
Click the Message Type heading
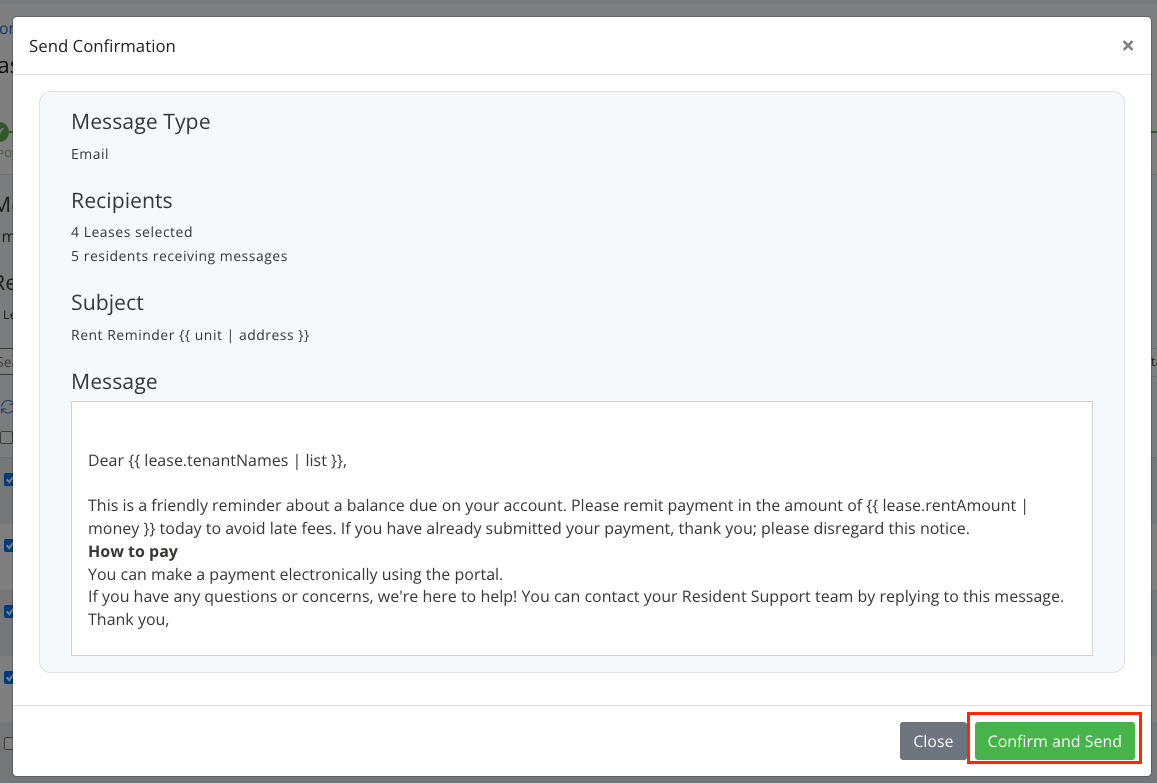click(140, 121)
